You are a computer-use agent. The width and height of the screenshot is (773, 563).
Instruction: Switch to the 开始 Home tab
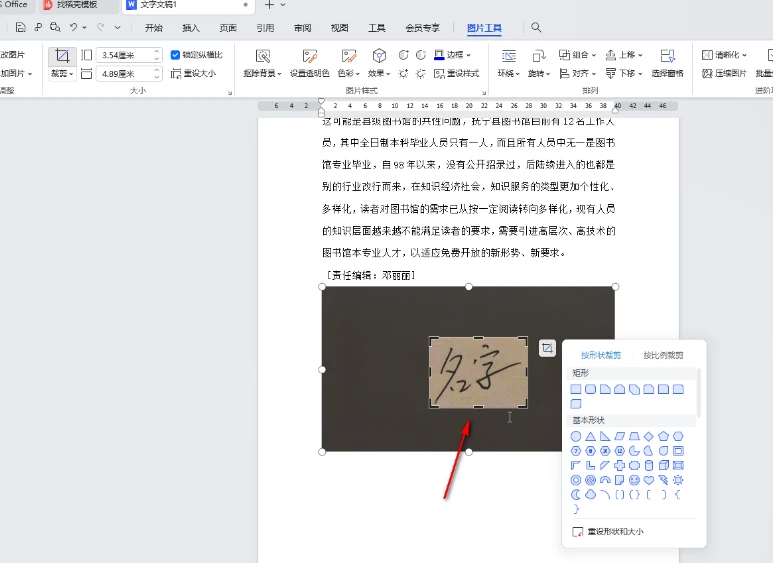pyautogui.click(x=154, y=28)
